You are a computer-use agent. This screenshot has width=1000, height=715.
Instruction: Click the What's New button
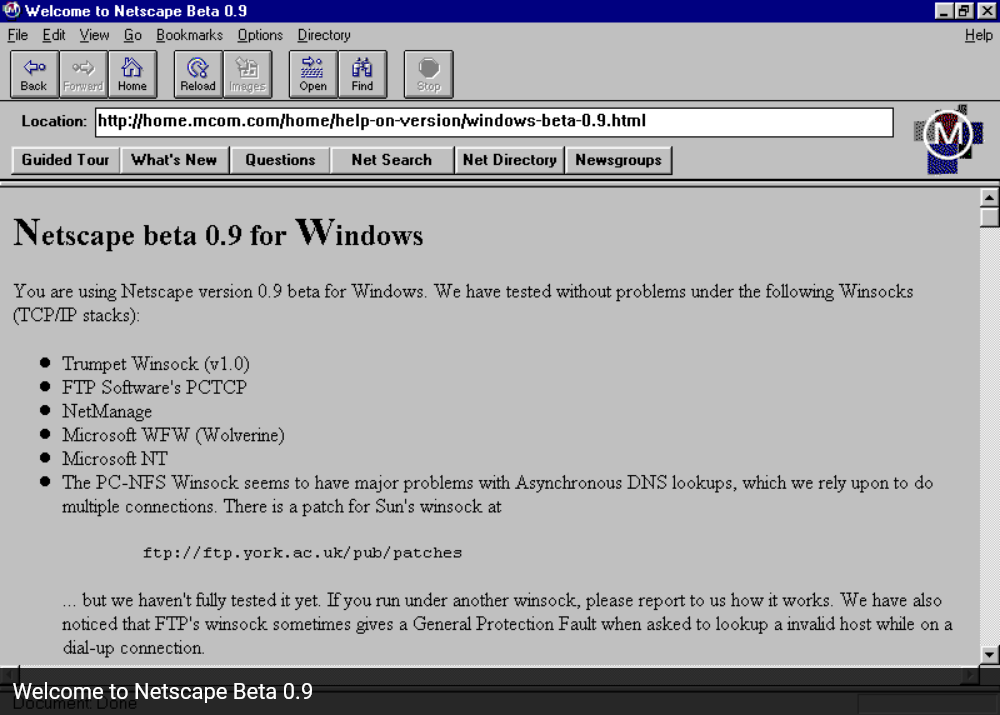tap(174, 160)
